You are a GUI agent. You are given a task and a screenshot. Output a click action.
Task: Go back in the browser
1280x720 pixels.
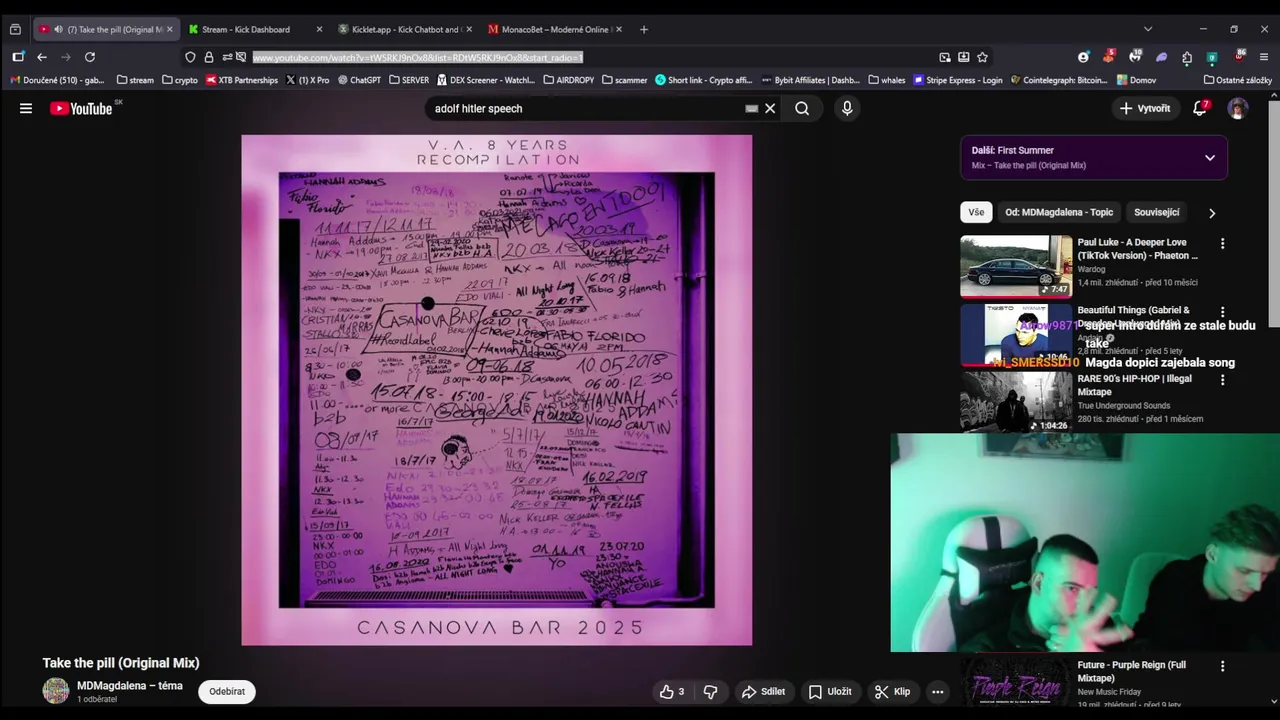42,57
